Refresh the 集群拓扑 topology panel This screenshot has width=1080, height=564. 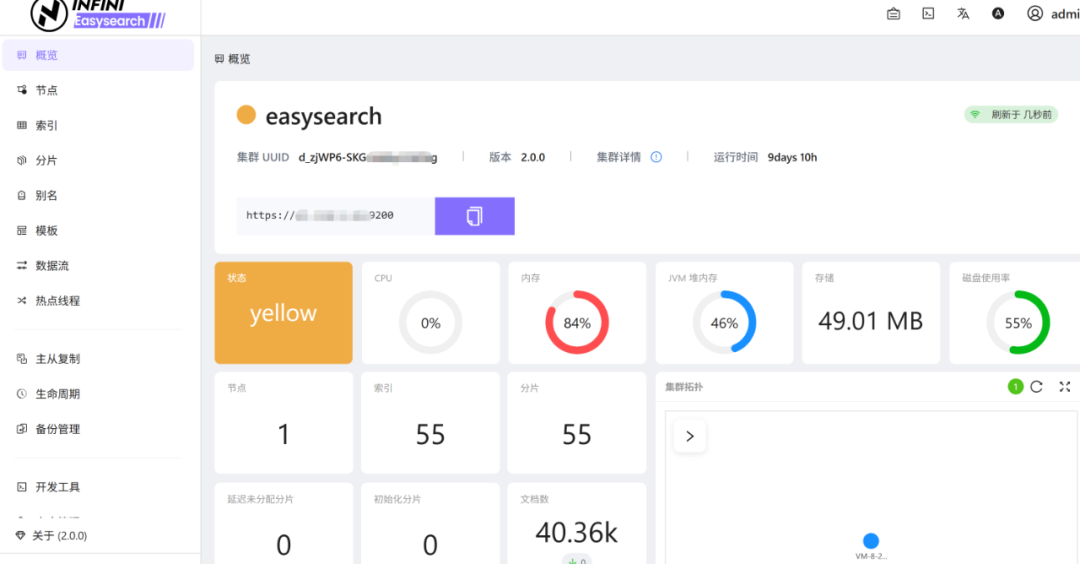coord(1037,387)
